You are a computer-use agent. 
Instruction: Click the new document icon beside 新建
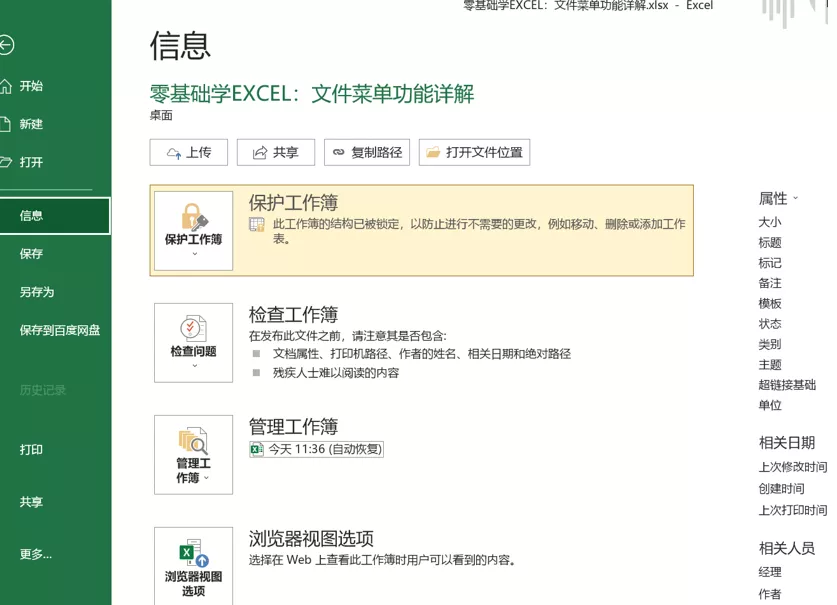pyautogui.click(x=5, y=124)
